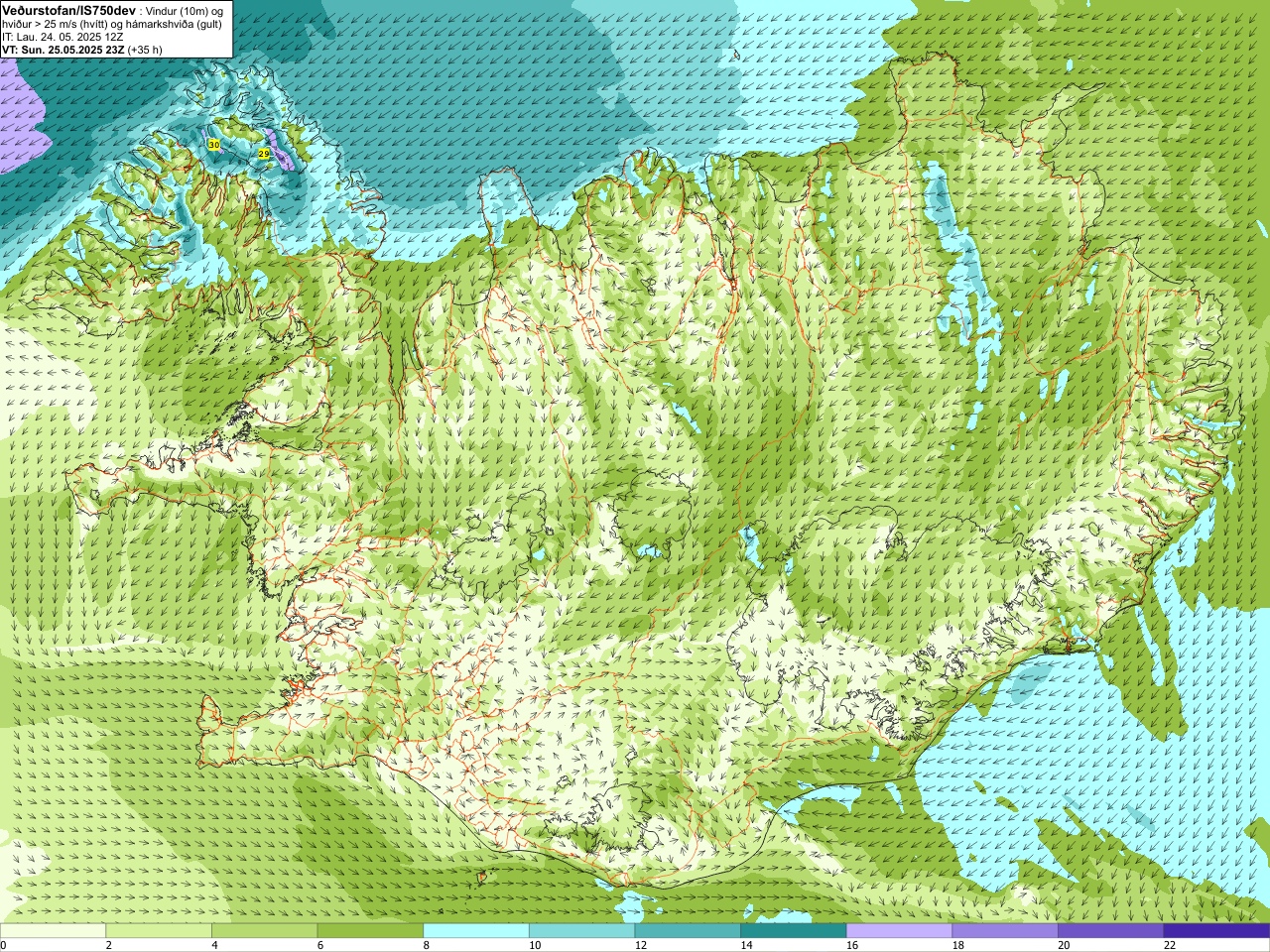Click the yellow gust marker labeled 30
The image size is (1270, 952).
click(214, 145)
